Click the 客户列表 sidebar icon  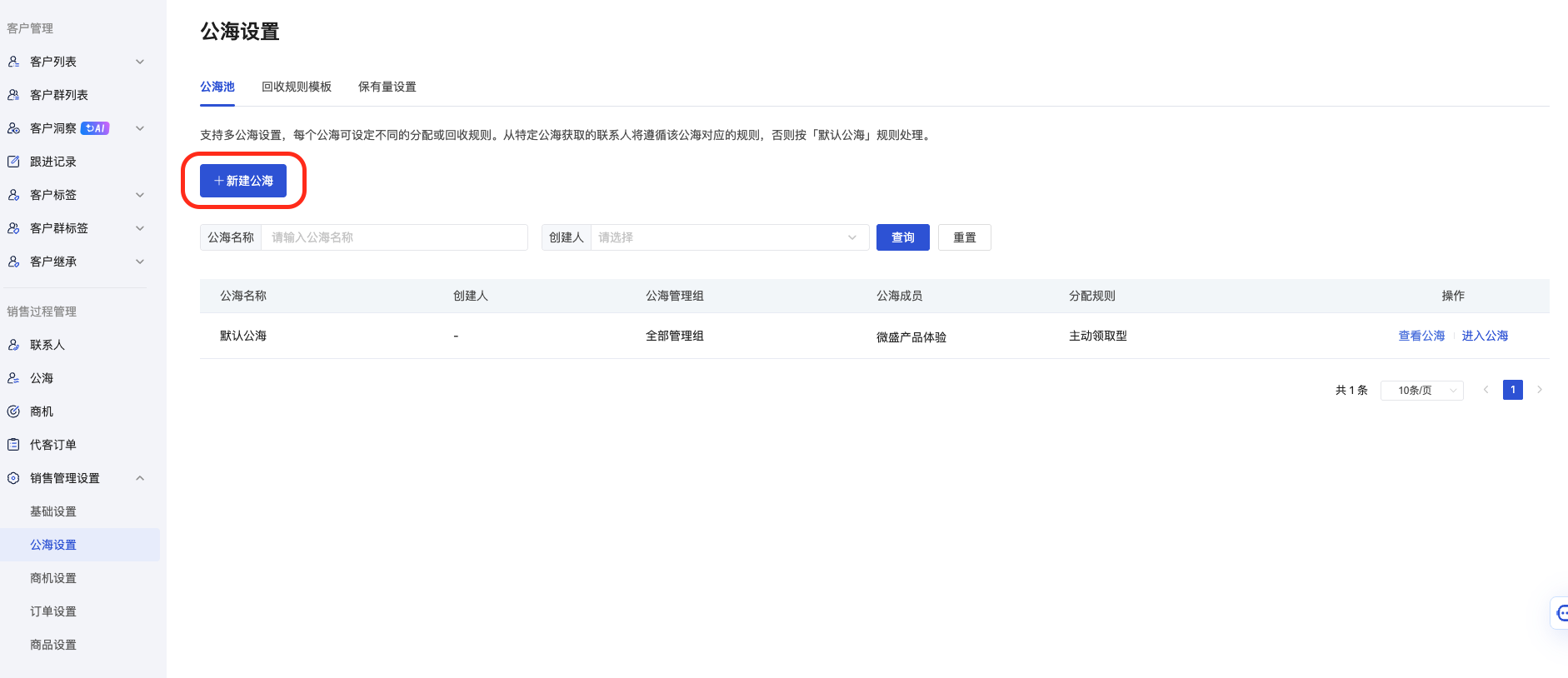pyautogui.click(x=13, y=62)
